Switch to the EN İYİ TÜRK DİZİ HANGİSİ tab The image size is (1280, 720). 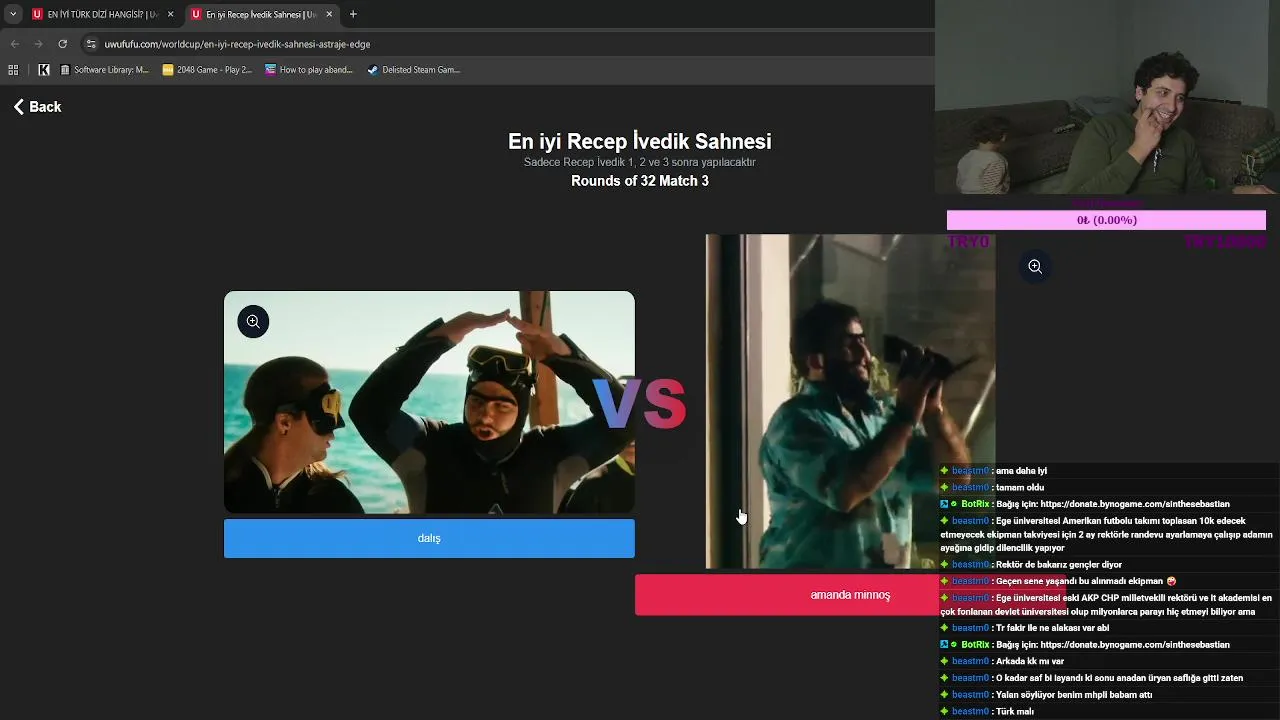[94, 14]
